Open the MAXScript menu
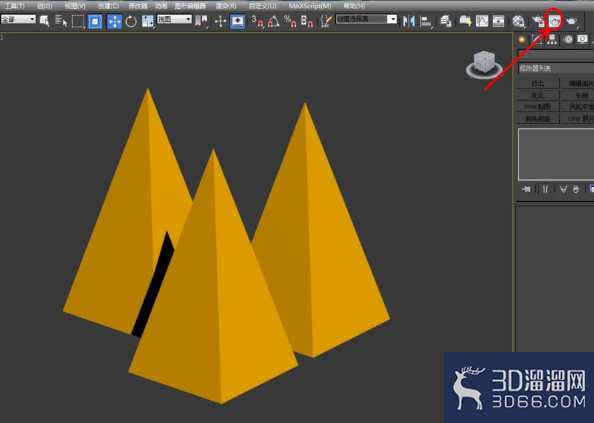594x423 pixels. tap(310, 6)
